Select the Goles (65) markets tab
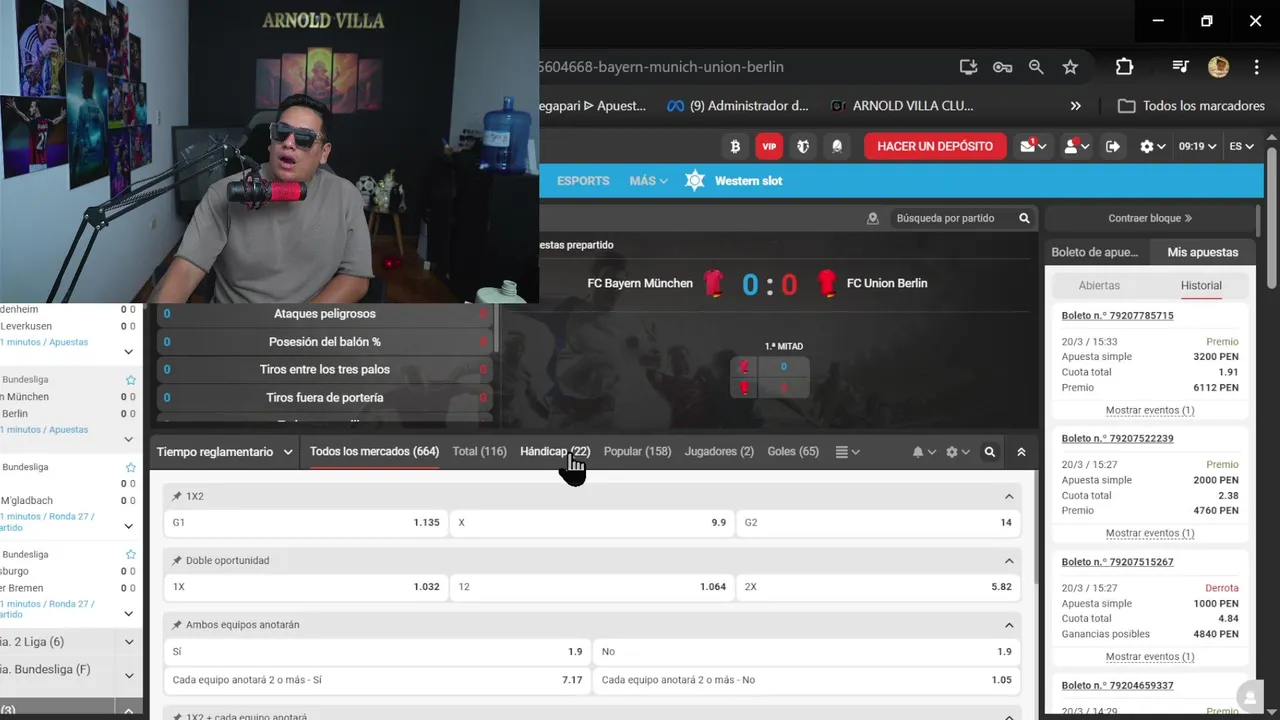Viewport: 1280px width, 720px height. 793,452
